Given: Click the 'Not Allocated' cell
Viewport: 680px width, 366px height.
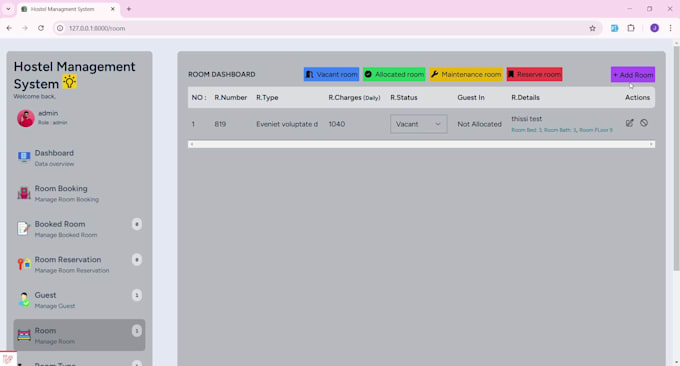Looking at the screenshot, I should 479,124.
